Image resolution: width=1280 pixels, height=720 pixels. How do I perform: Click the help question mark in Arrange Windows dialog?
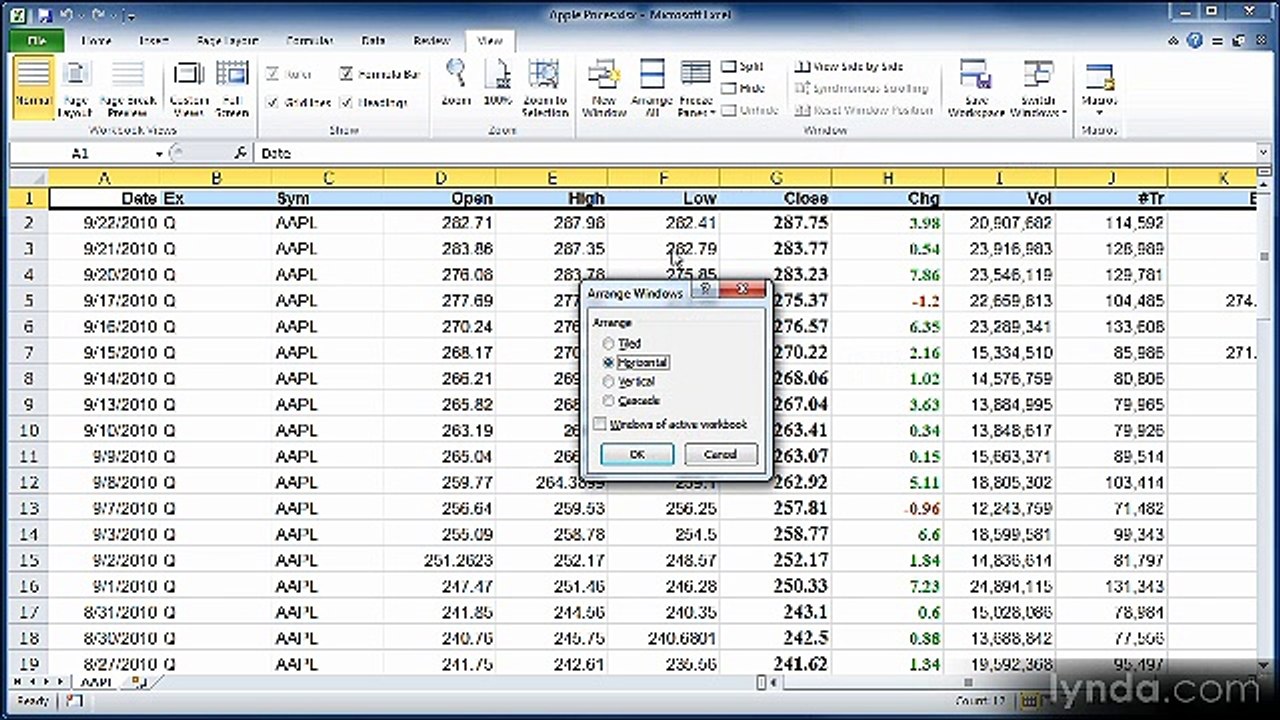706,292
